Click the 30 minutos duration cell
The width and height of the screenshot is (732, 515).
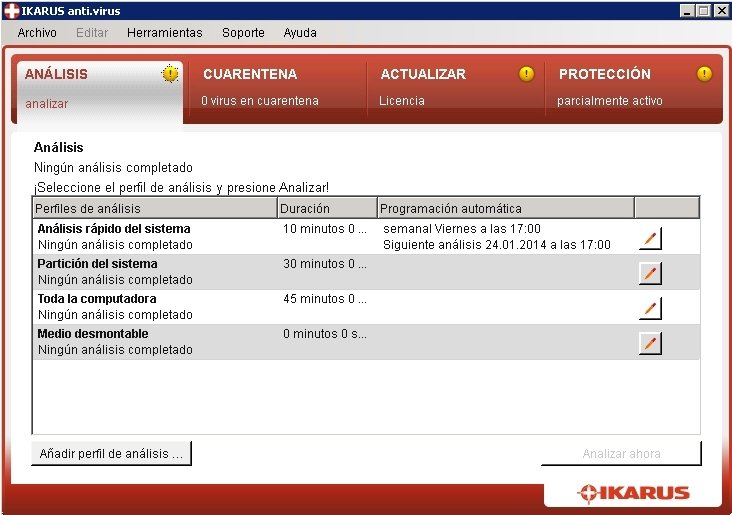pyautogui.click(x=325, y=264)
